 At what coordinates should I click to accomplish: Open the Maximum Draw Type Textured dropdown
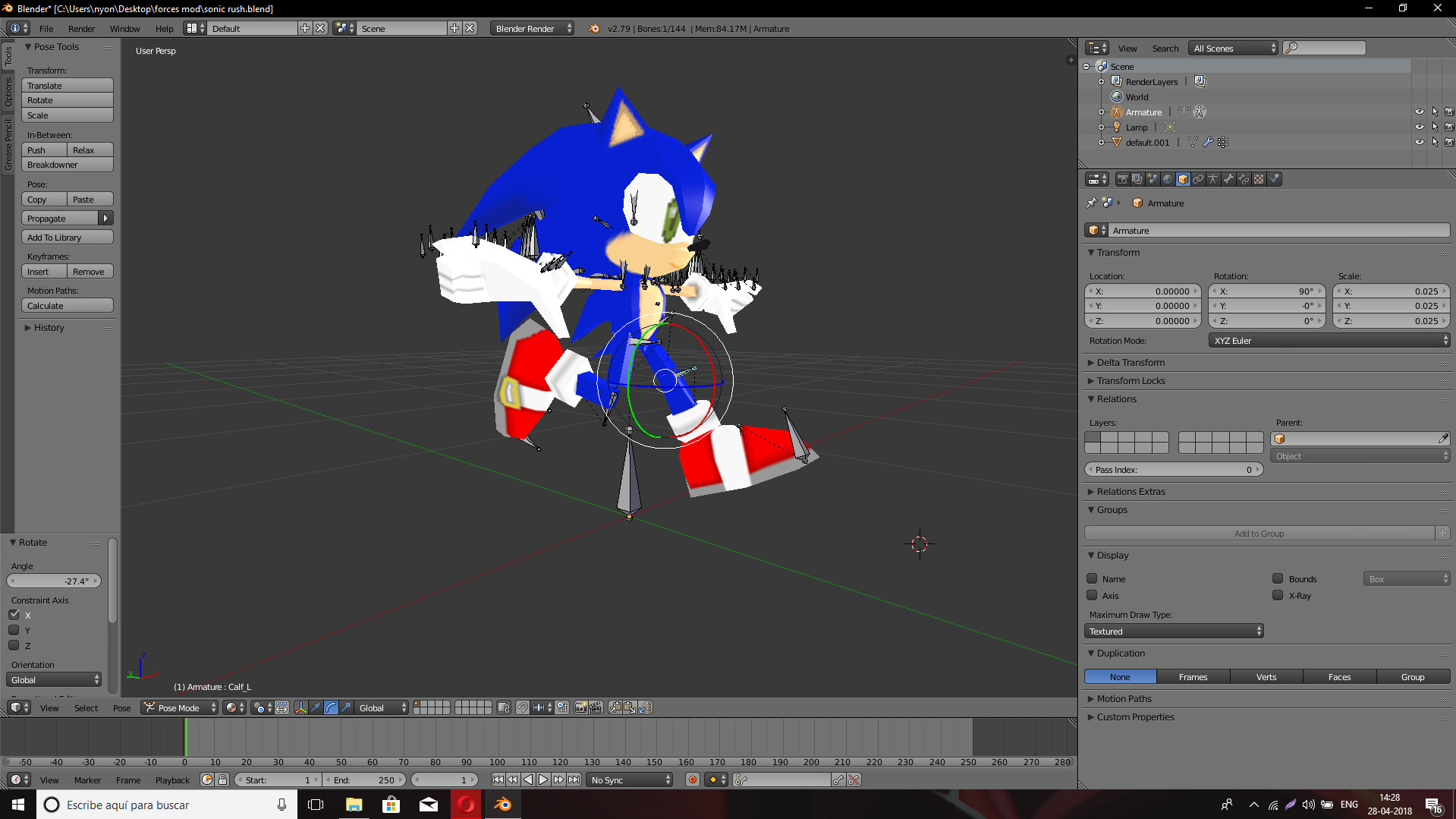pos(1174,631)
